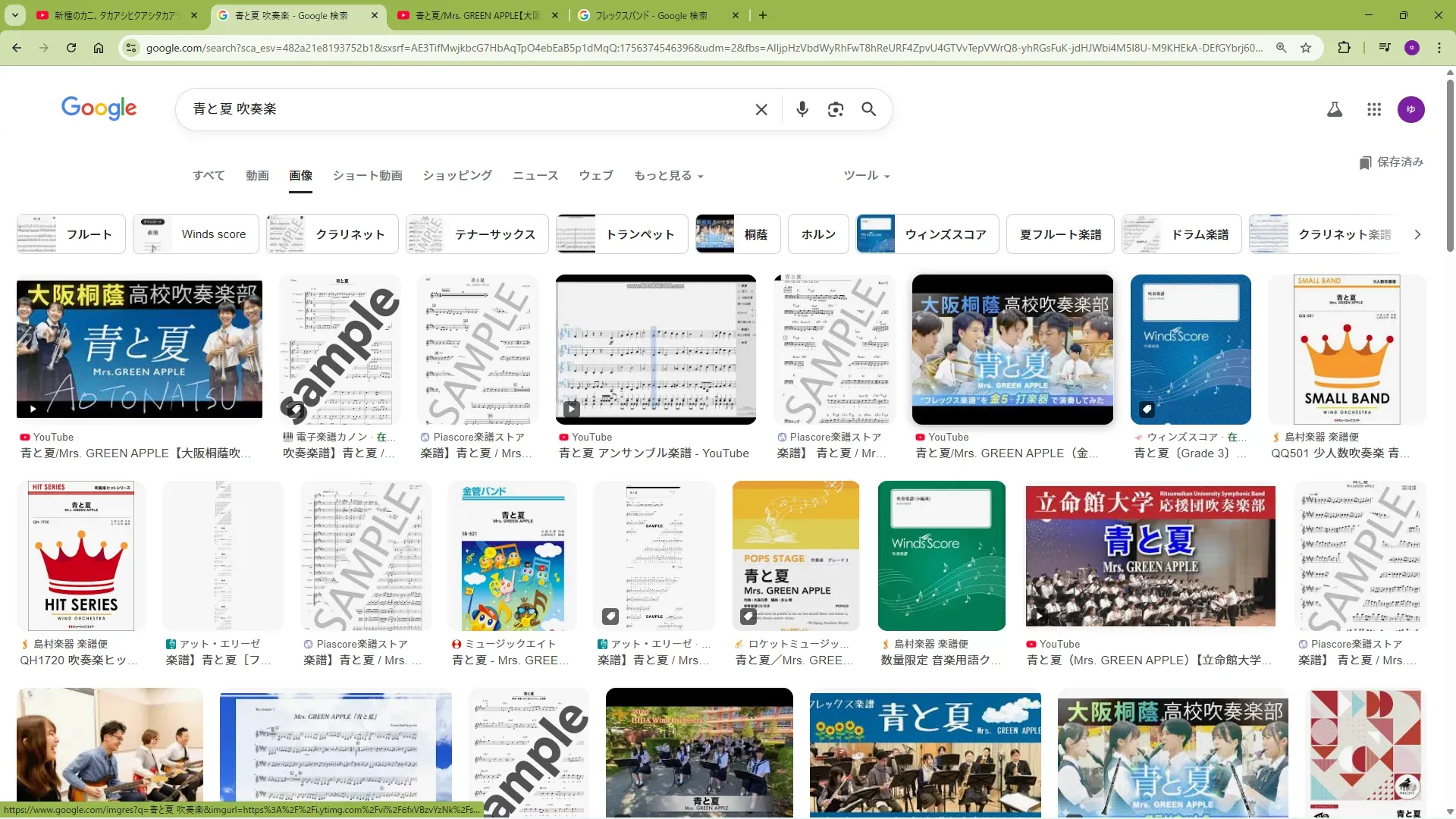
Task: Click the browser reload button
Action: 71,48
